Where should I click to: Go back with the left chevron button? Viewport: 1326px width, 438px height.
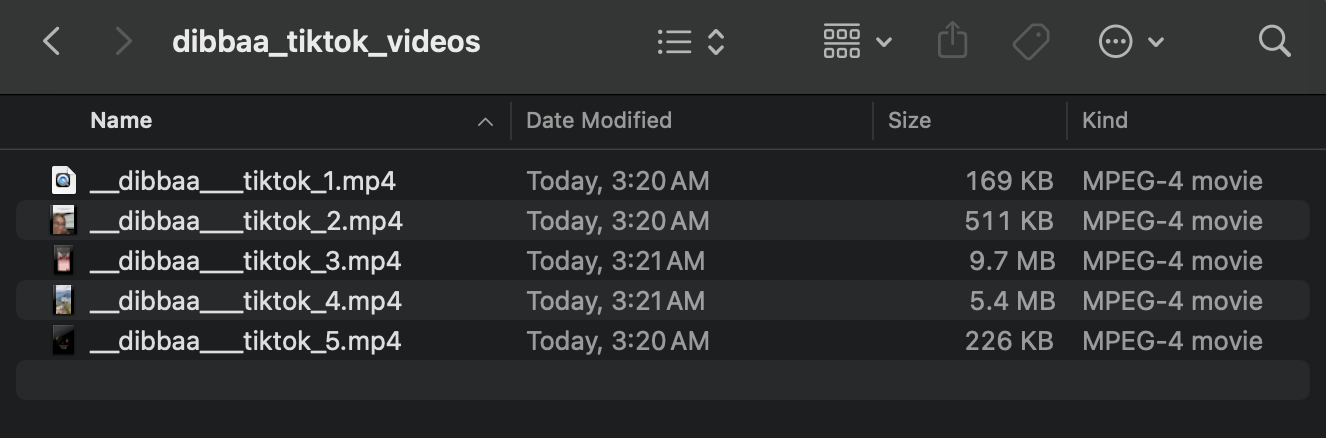tap(52, 42)
